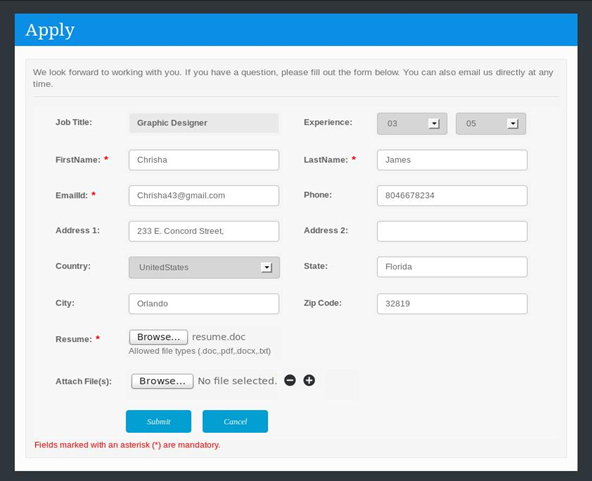Viewport: 592px width, 481px height.
Task: Select the Phone number input field
Action: pyautogui.click(x=452, y=195)
